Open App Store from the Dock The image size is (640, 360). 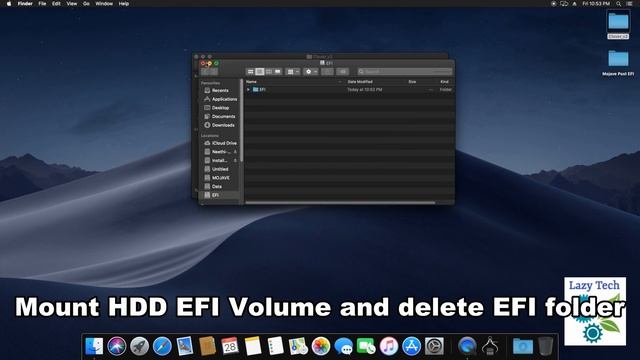pyautogui.click(x=411, y=346)
